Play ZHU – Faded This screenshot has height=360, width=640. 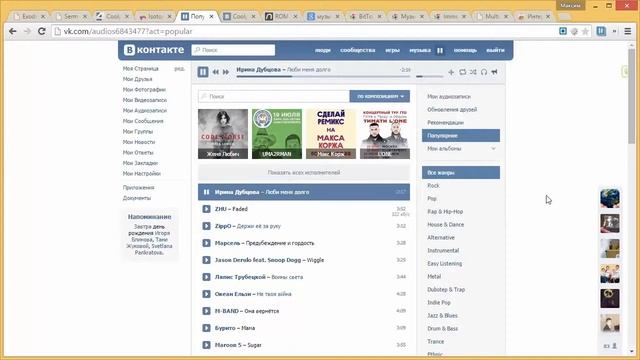point(207,209)
